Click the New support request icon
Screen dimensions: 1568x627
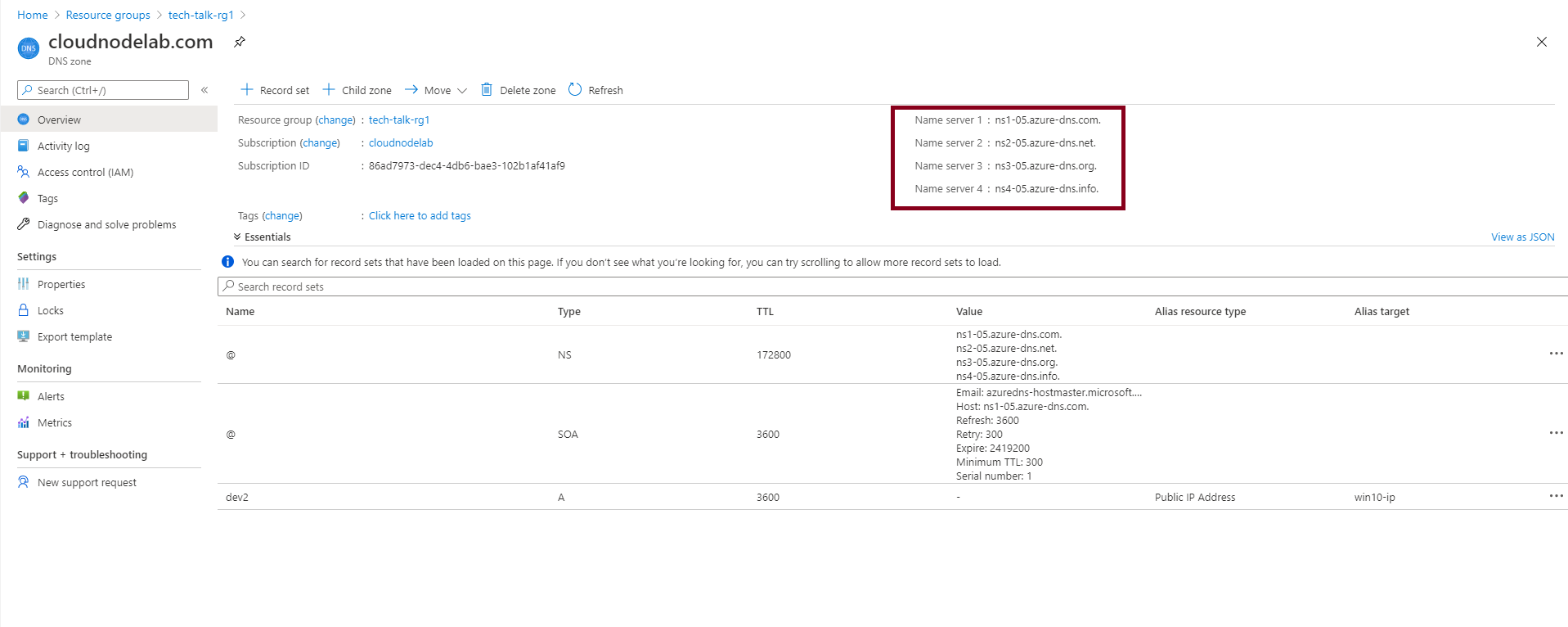24,482
